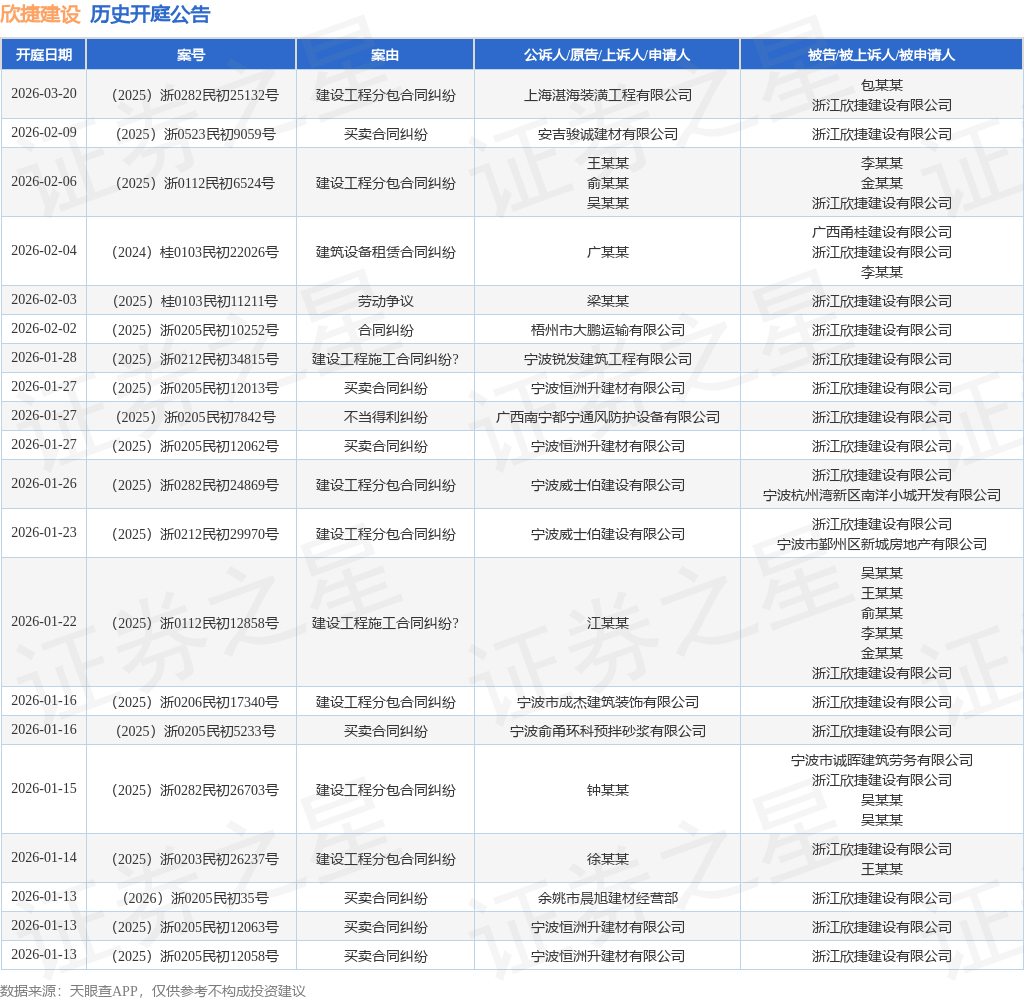Viewport: 1024px width, 1000px height.
Task: Click plaintiff 钟某某
Action: (607, 790)
